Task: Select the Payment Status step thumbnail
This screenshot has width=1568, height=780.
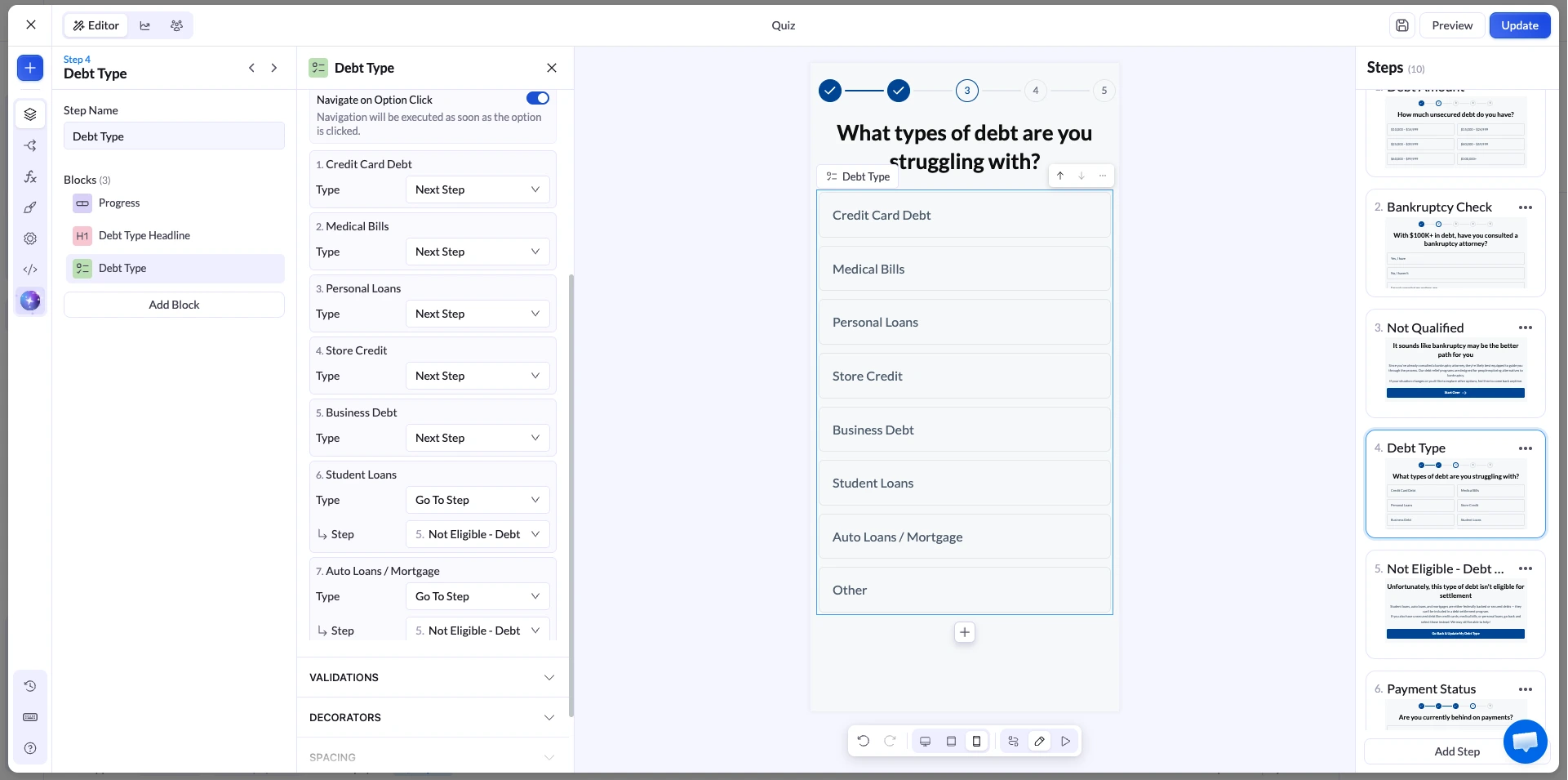Action: click(1455, 702)
